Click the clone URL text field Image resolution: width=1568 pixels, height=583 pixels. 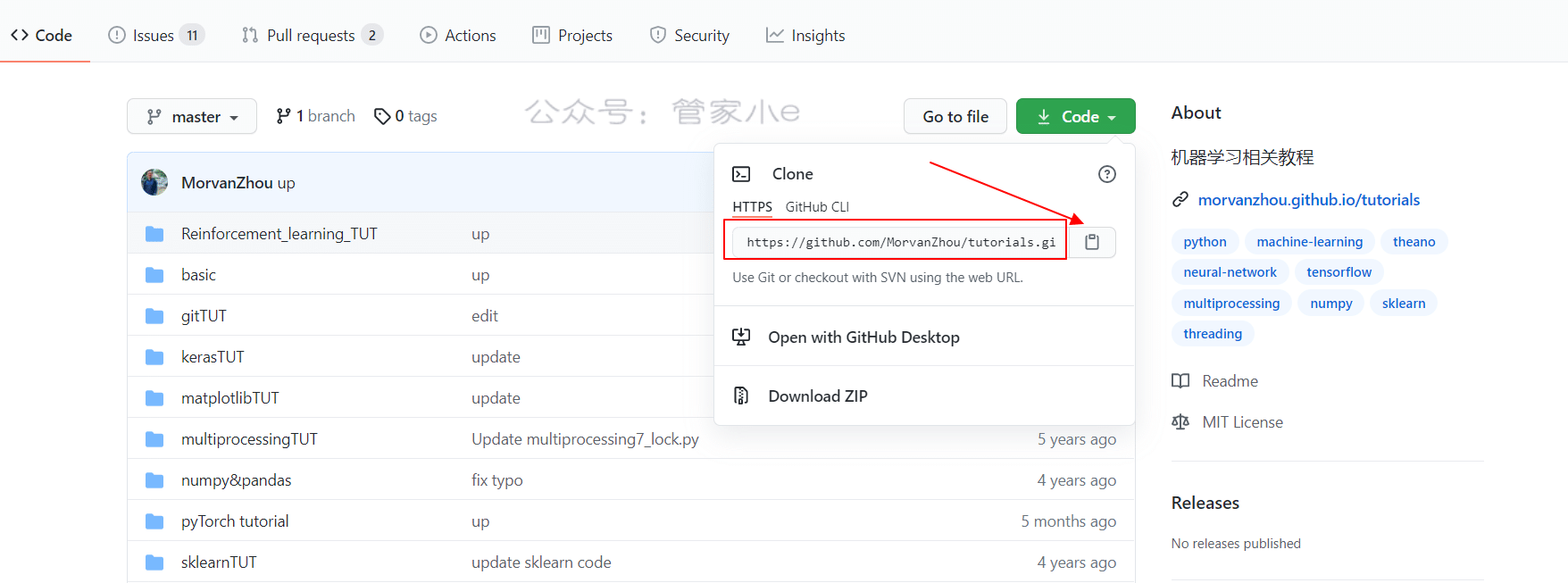tap(899, 242)
